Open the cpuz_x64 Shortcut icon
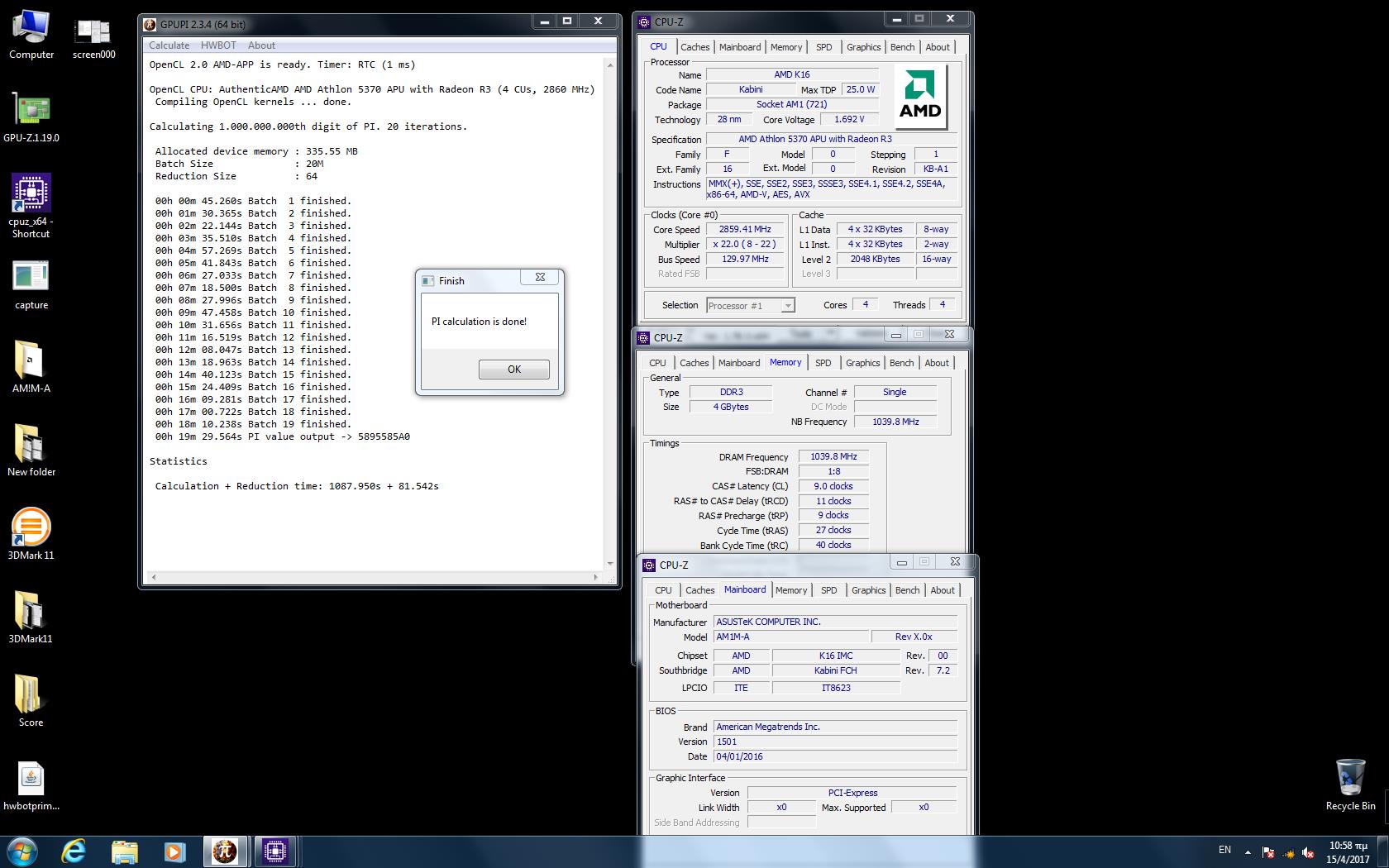This screenshot has height=868, width=1389. tap(31, 207)
